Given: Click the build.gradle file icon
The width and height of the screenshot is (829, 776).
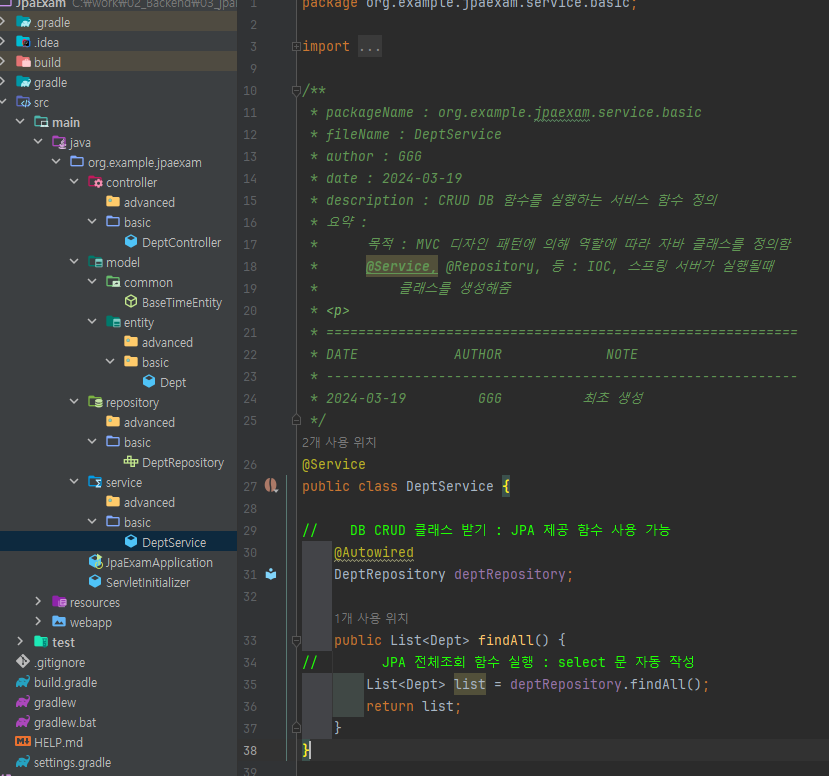Looking at the screenshot, I should (x=23, y=682).
